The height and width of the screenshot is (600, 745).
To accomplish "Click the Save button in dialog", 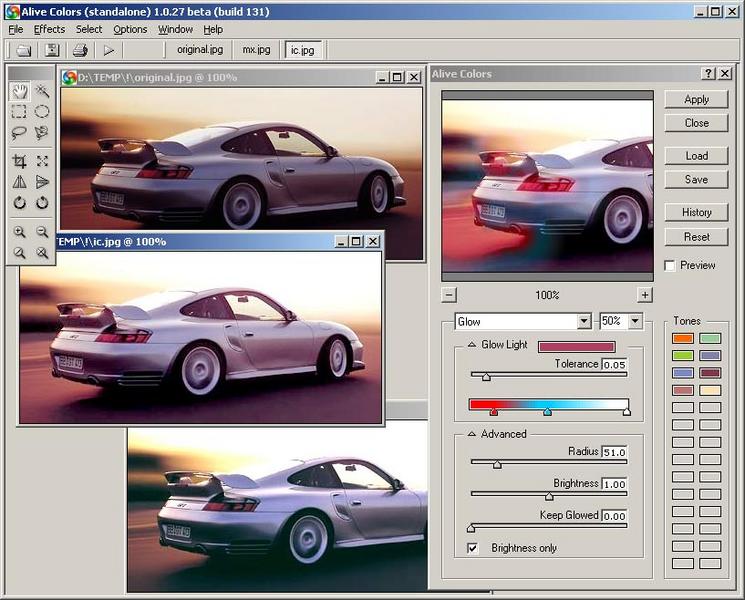I will [696, 180].
